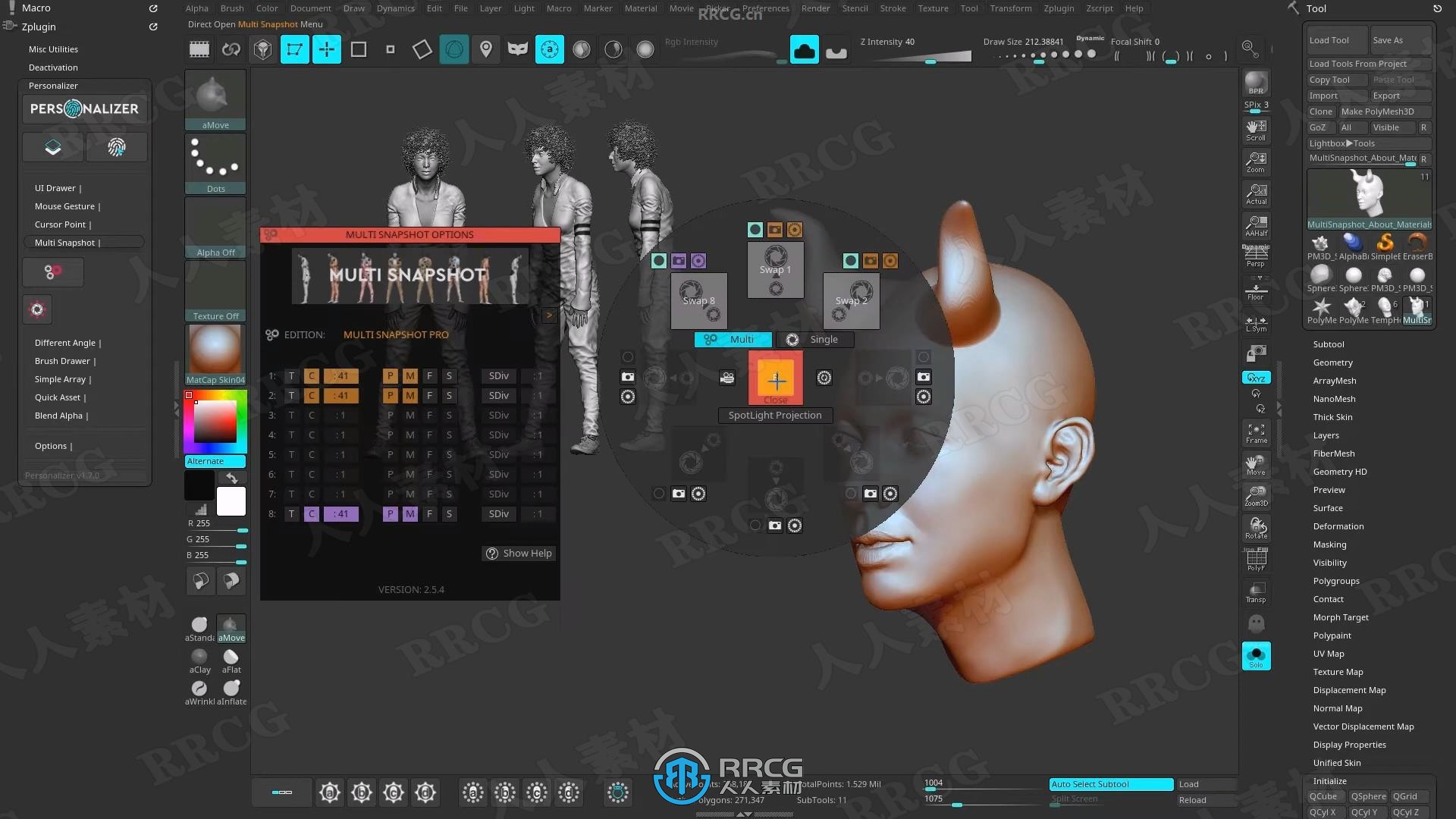Select the Move view icon
The height and width of the screenshot is (819, 1456).
(1256, 465)
